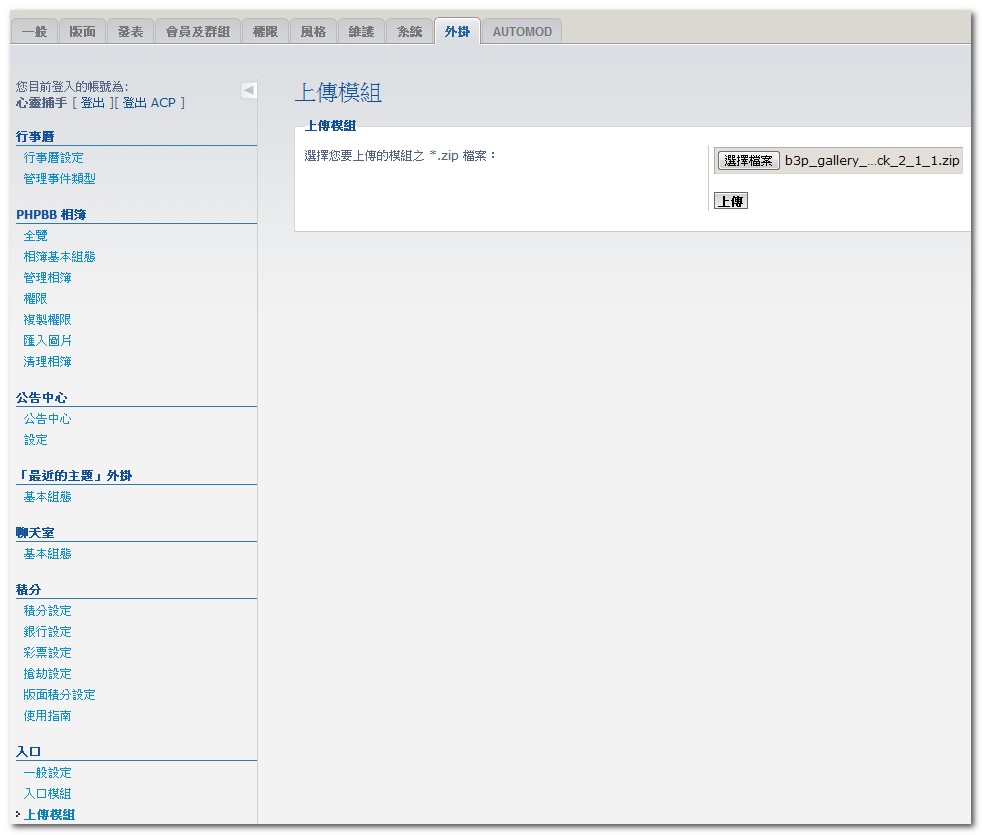Screen dimensions: 982x835
Task: Click the 登出 logout link
Action: [92, 103]
